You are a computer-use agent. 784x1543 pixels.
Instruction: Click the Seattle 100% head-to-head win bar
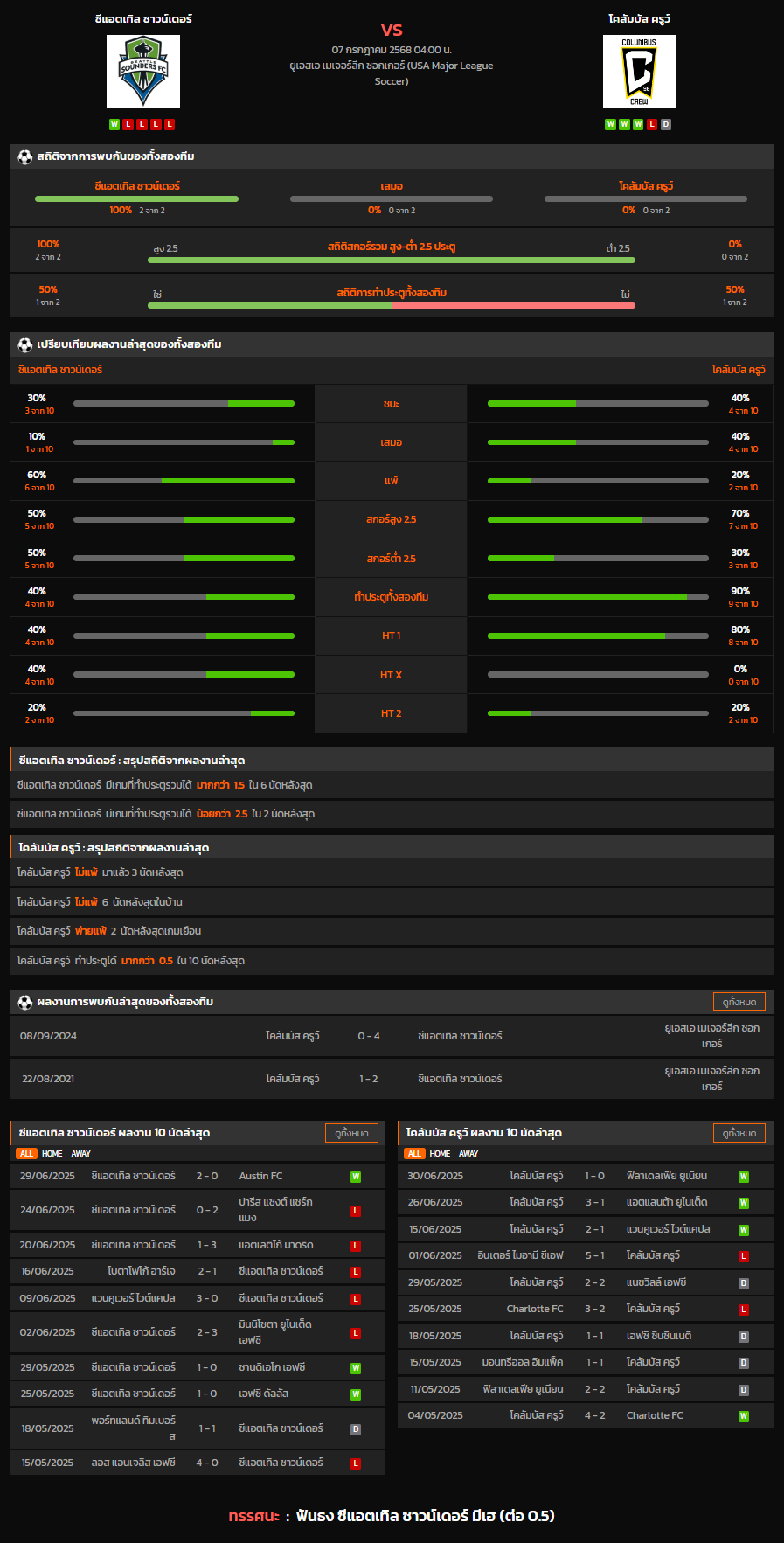(136, 199)
